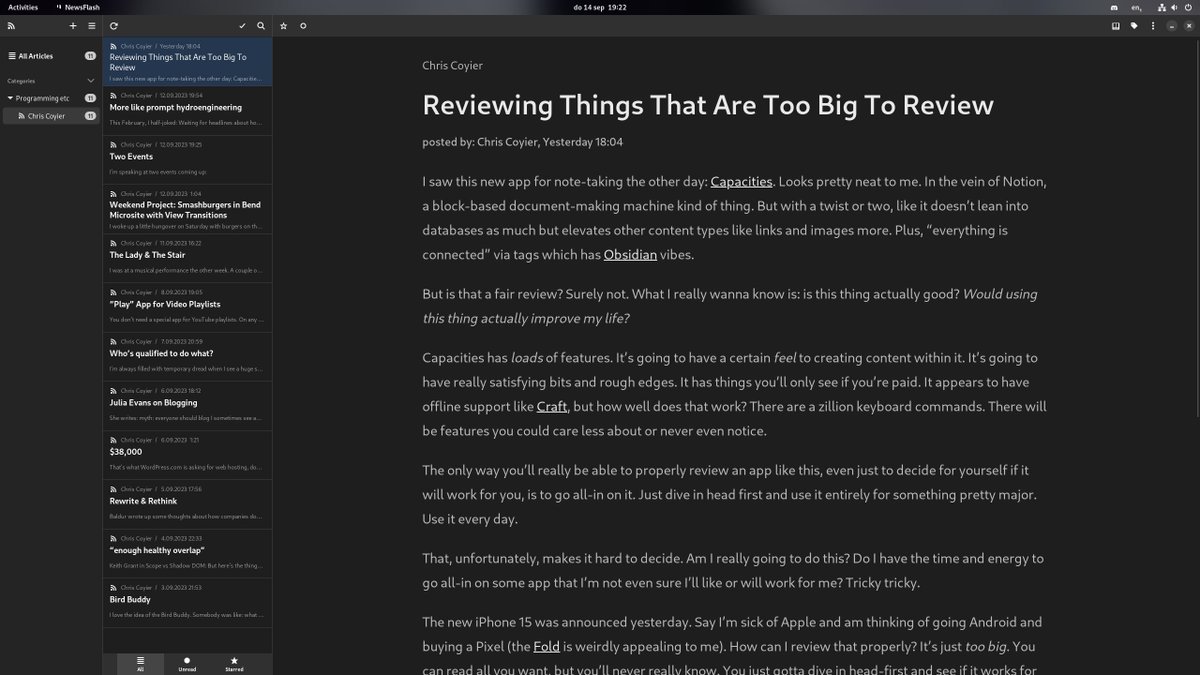Follow the Capacities link

click(x=741, y=182)
